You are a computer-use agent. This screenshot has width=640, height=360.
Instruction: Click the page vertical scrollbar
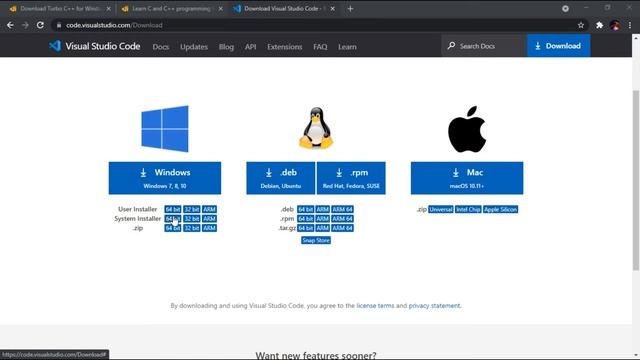636,180
